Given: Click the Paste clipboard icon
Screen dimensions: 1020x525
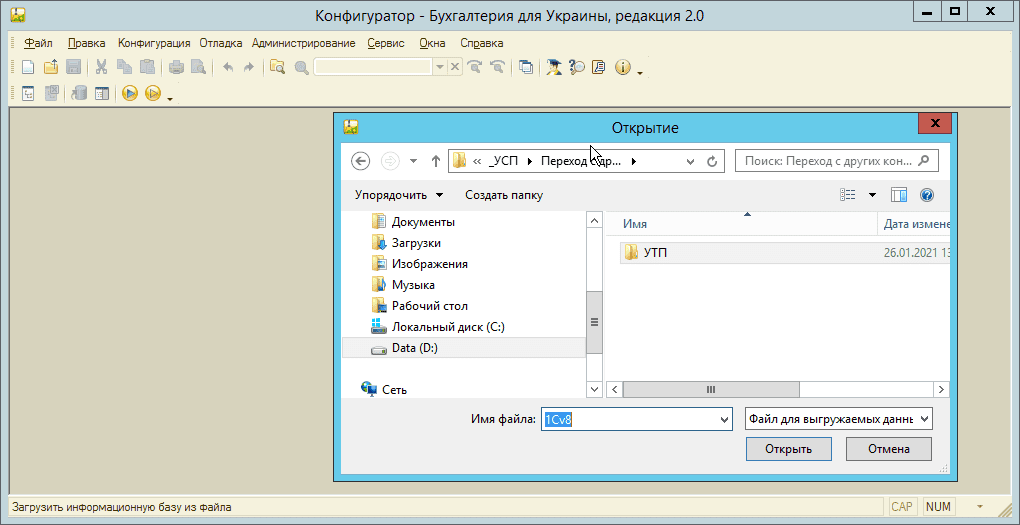Looking at the screenshot, I should 147,67.
